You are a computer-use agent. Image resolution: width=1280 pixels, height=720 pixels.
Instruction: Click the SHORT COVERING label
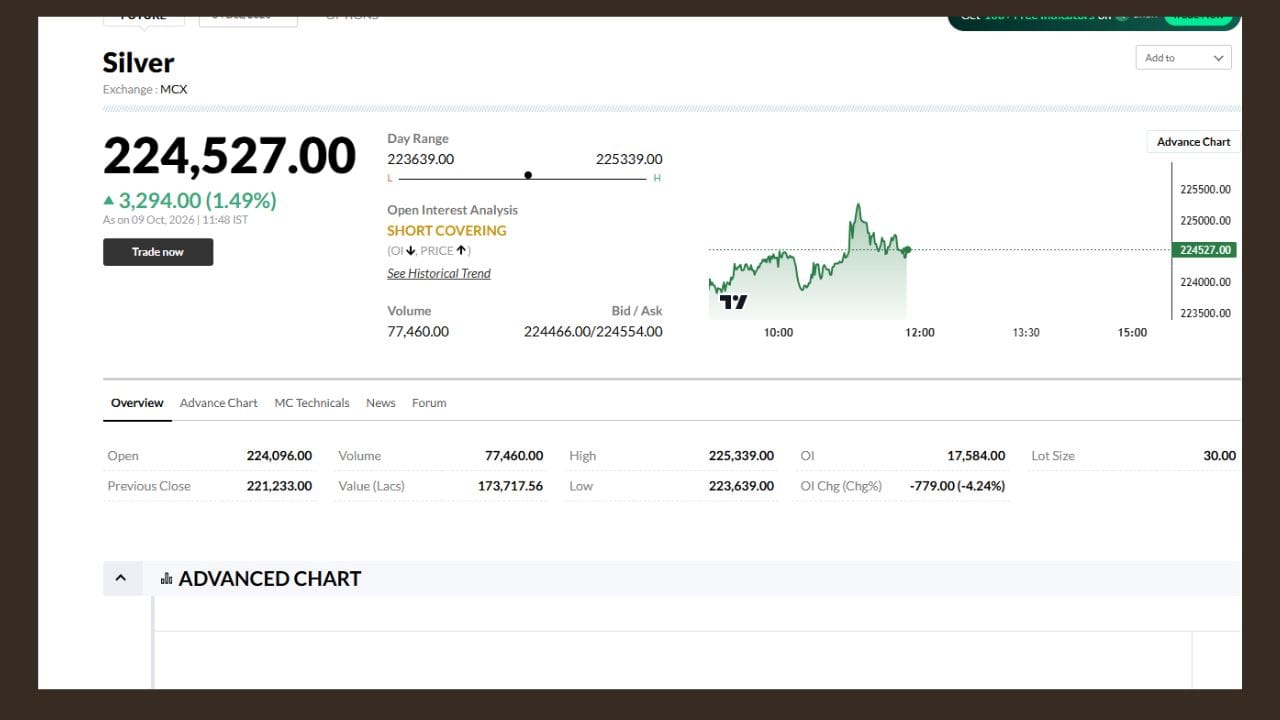point(447,231)
